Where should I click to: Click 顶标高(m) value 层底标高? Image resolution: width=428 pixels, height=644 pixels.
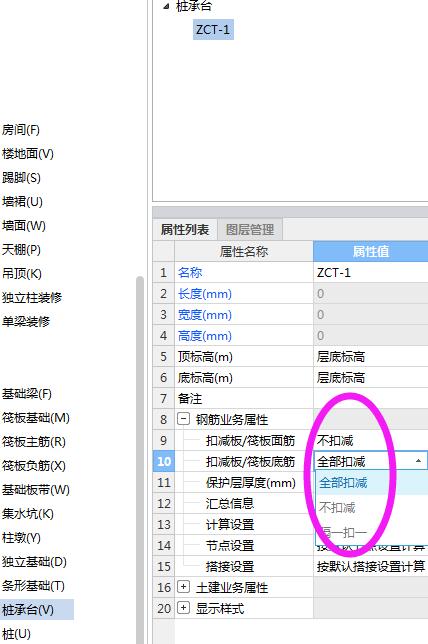(370, 356)
